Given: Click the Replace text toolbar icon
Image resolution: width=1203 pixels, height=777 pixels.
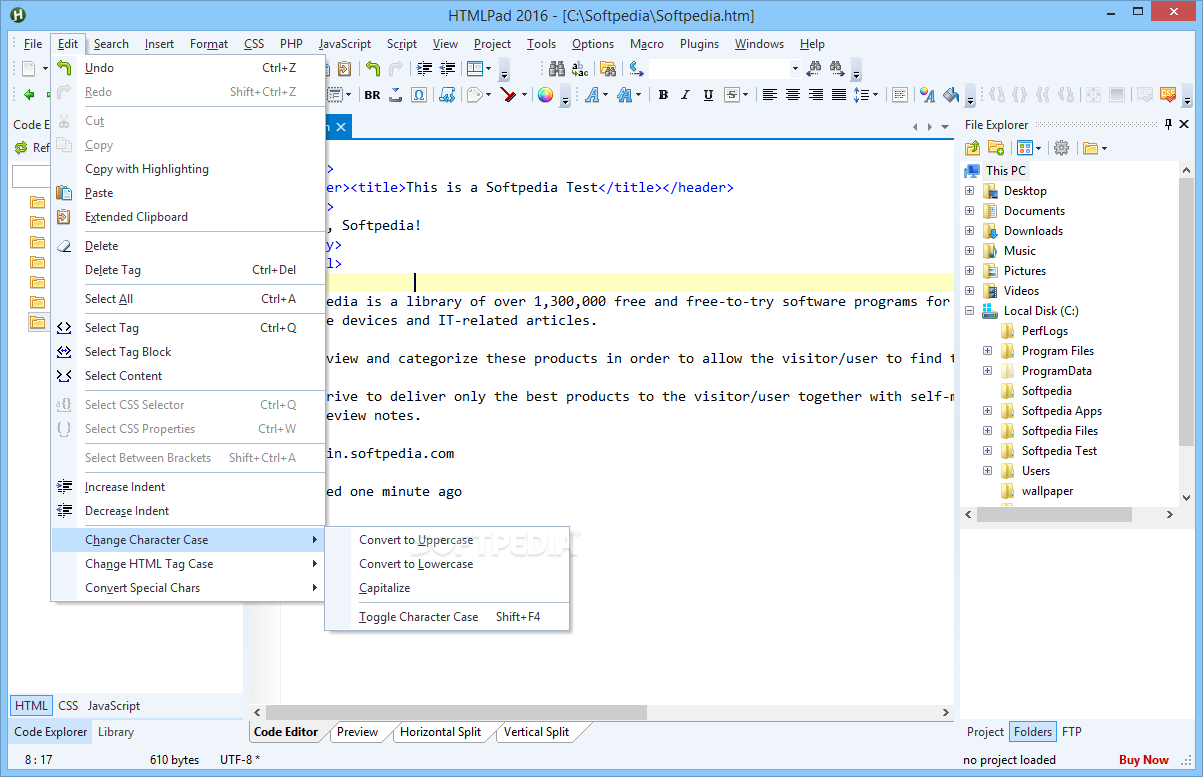Looking at the screenshot, I should (580, 69).
